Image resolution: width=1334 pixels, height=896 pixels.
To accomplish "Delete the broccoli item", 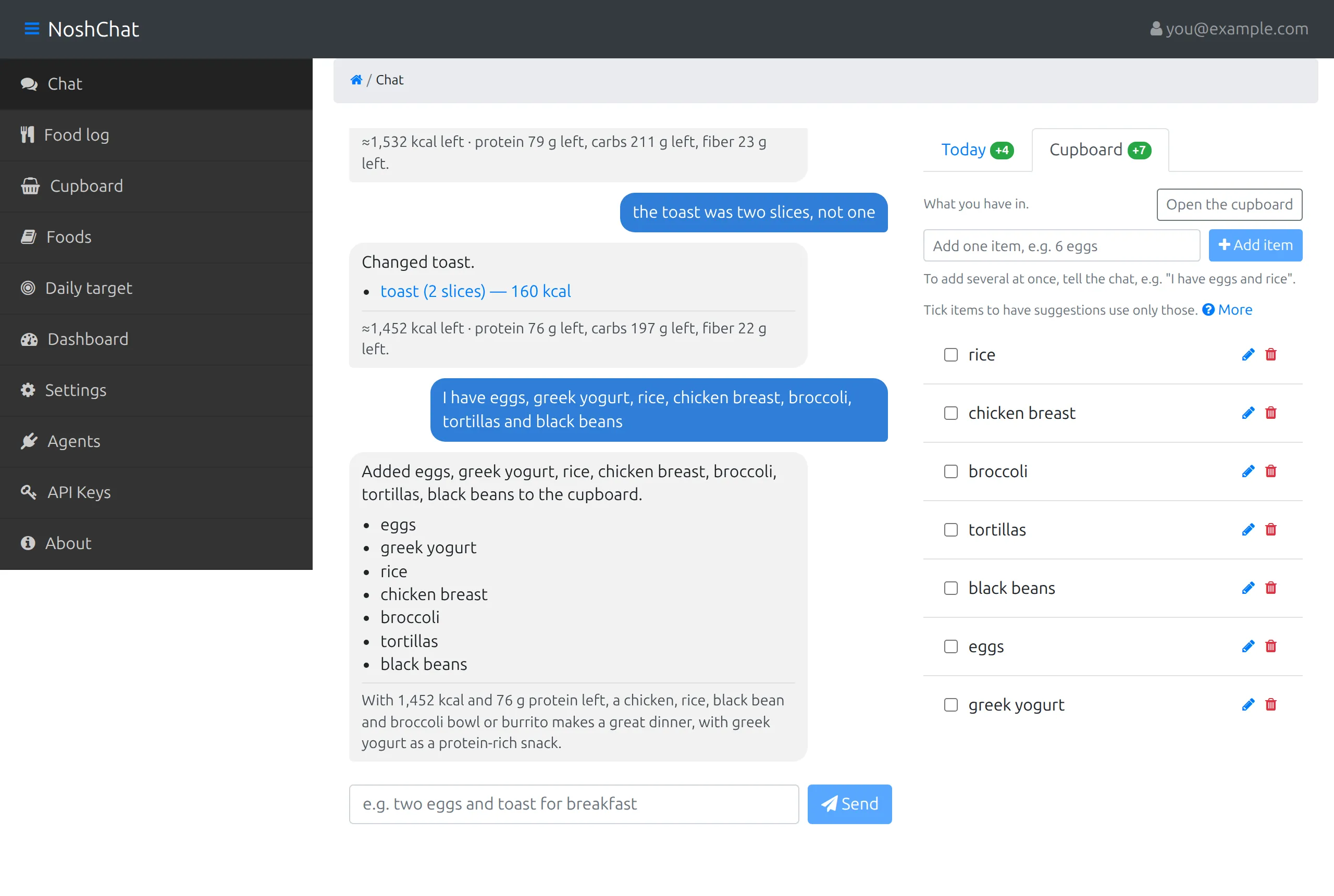I will point(1271,471).
